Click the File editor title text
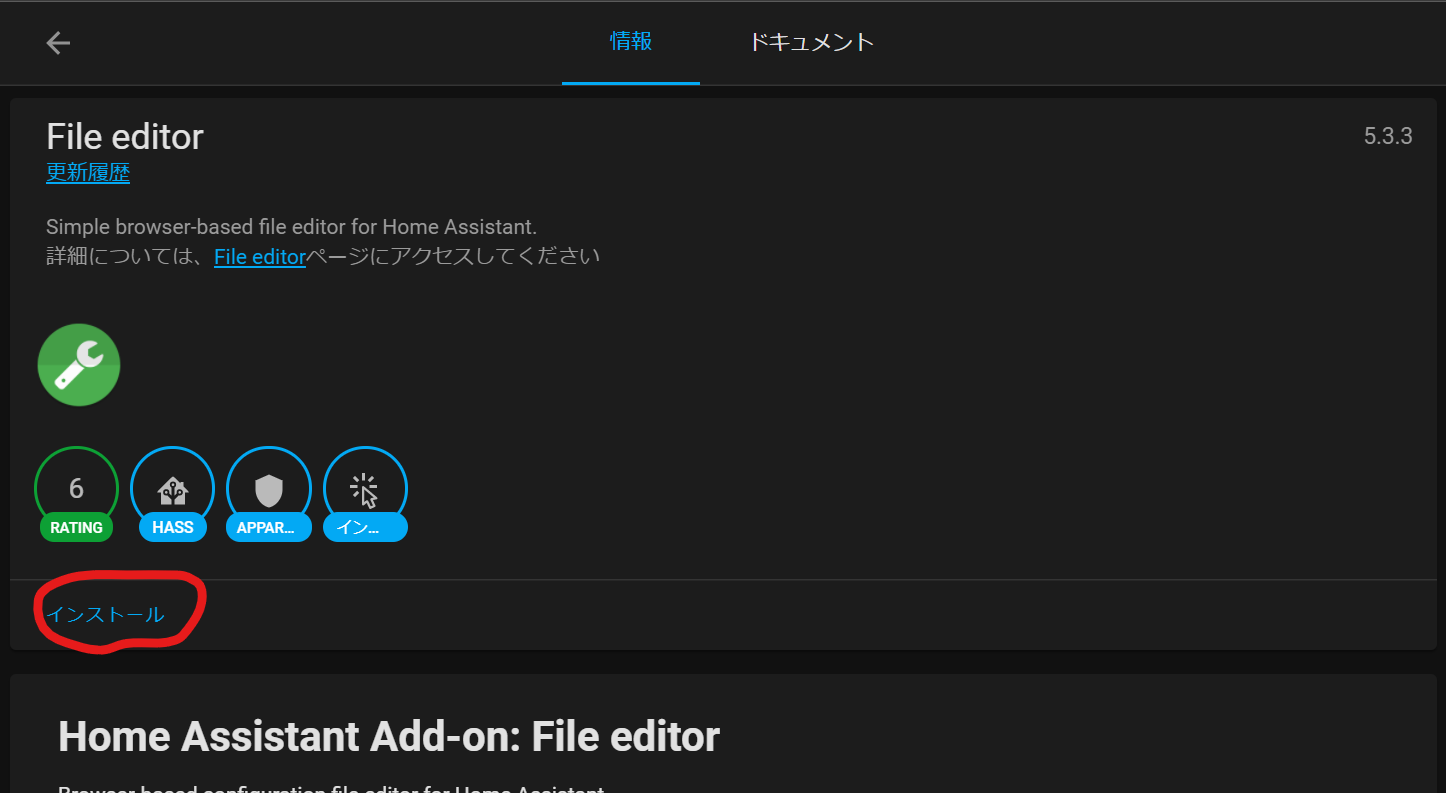This screenshot has height=793, width=1446. pyautogui.click(x=125, y=137)
